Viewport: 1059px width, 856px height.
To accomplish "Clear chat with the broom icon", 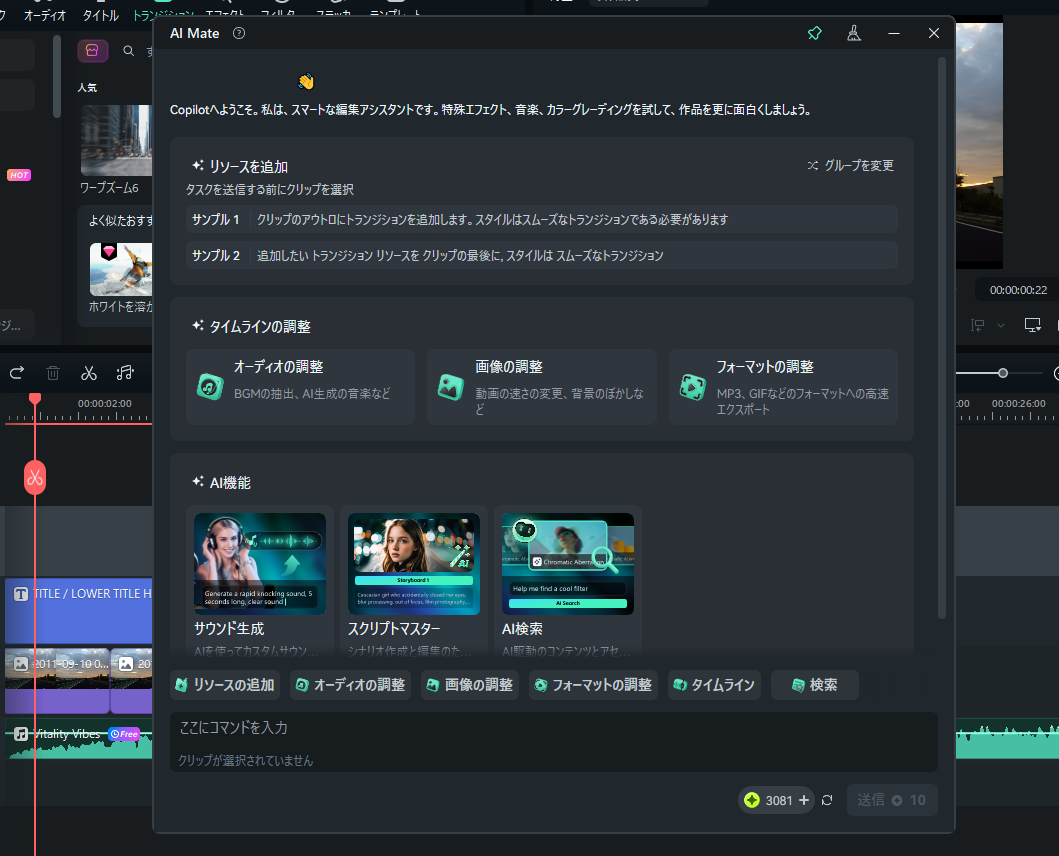I will [x=854, y=33].
